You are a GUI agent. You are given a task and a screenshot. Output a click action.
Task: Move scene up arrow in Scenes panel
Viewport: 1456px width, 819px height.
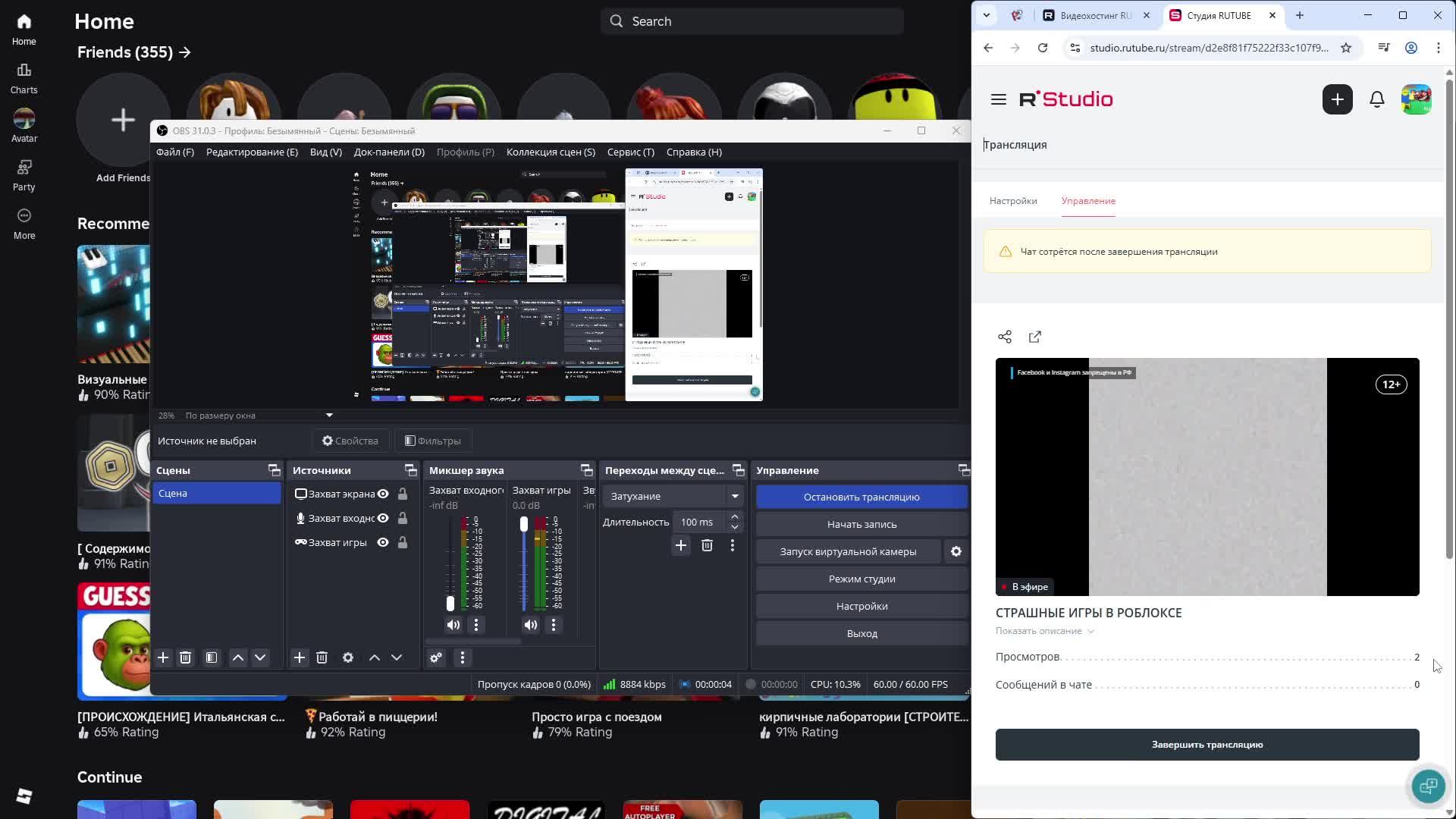238,657
